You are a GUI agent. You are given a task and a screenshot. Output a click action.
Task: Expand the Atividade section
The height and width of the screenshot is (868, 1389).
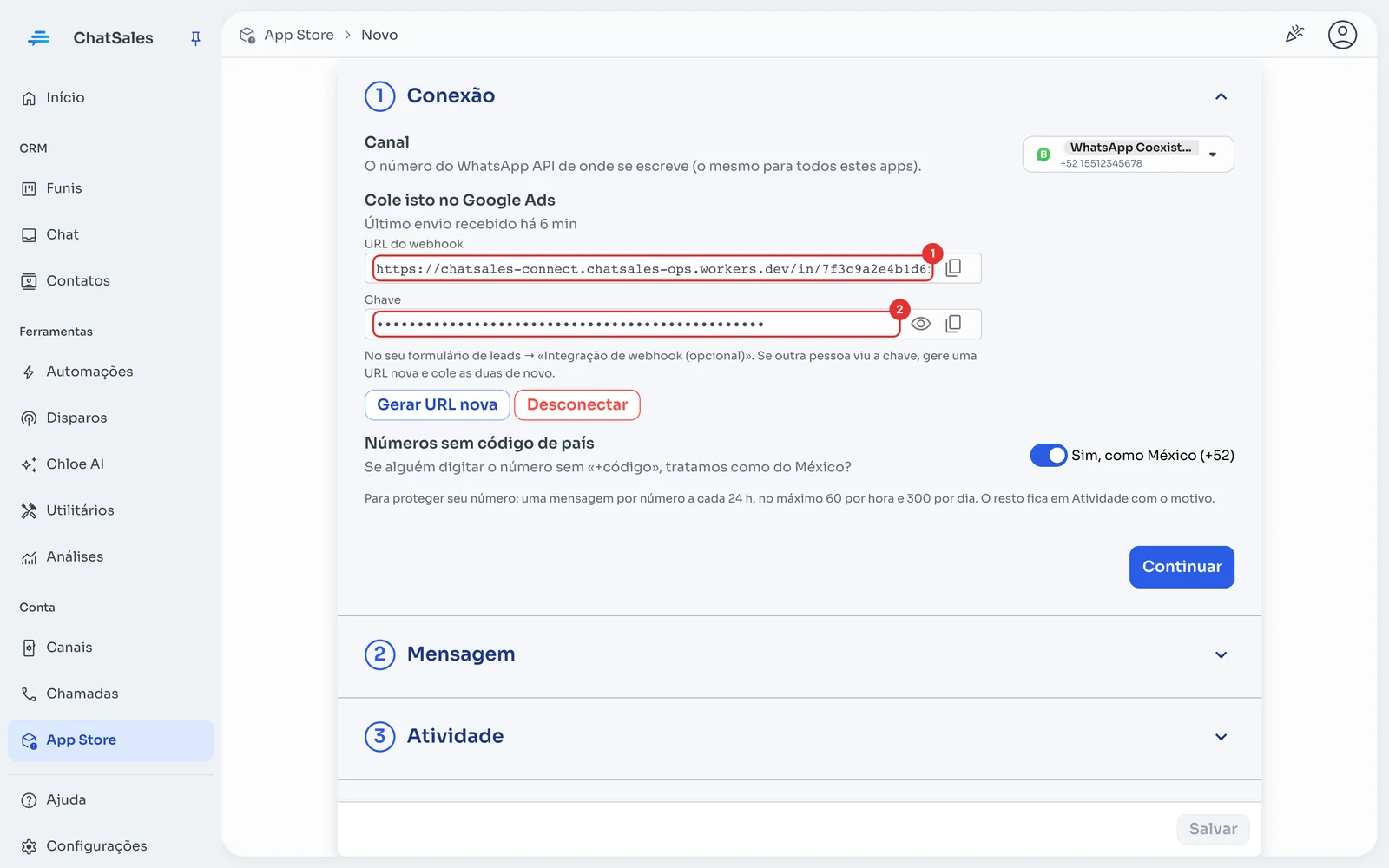point(1221,737)
